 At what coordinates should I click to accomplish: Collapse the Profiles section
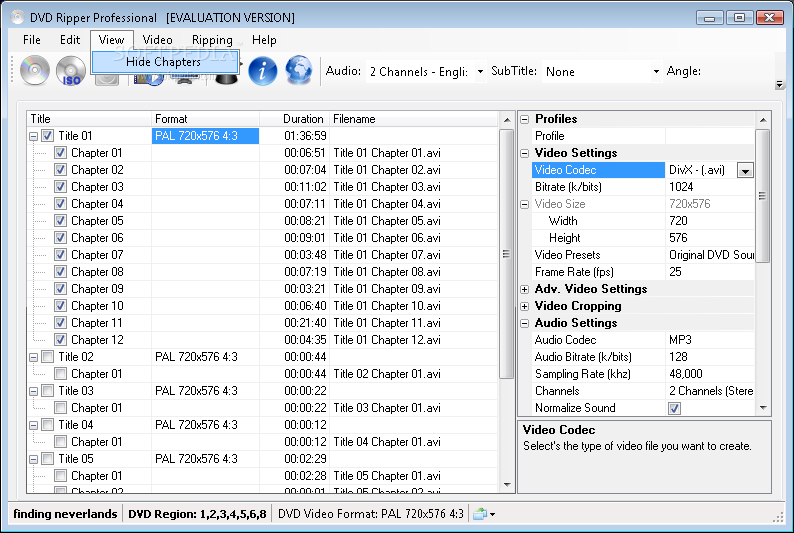pyautogui.click(x=525, y=119)
